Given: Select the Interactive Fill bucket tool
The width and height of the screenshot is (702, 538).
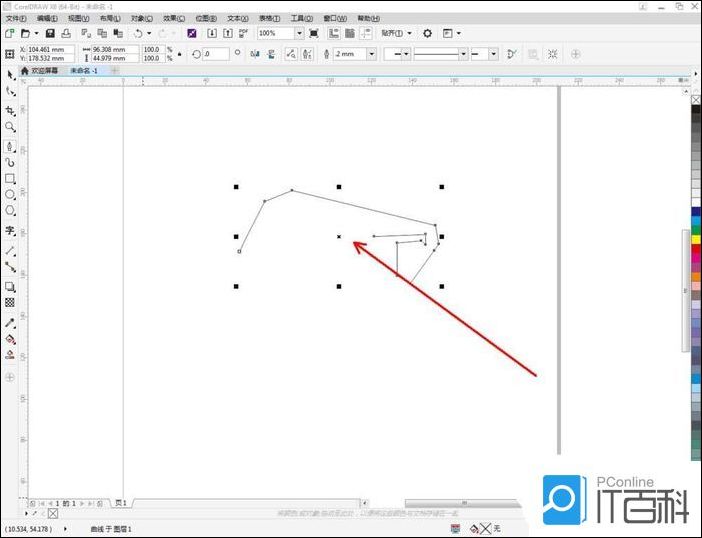Looking at the screenshot, I should [x=10, y=339].
